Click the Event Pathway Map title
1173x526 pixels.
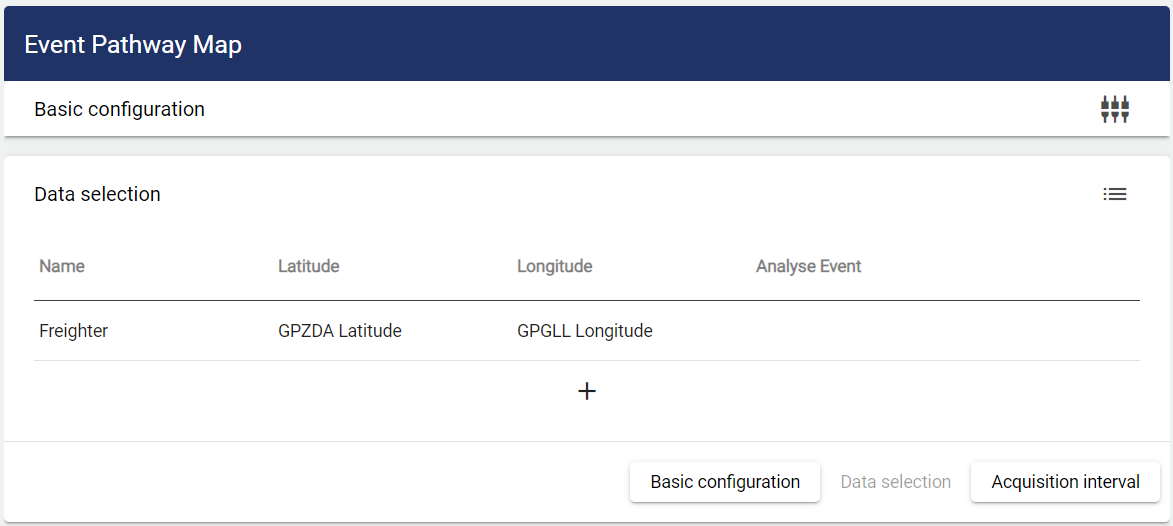tap(133, 45)
